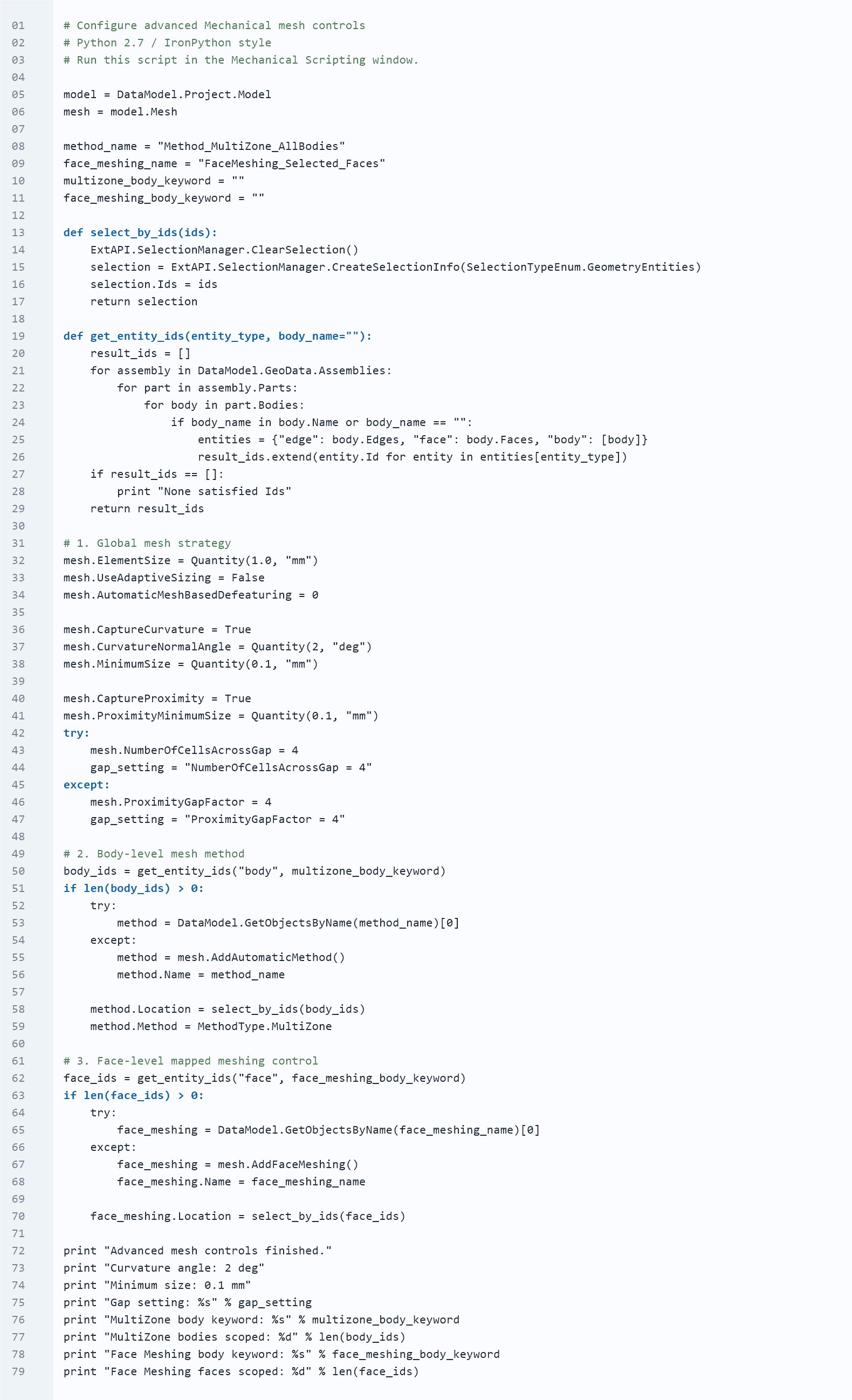The width and height of the screenshot is (852, 1400).
Task: Click the "multizone_body_keyword = """ assignment line
Action: coord(154,181)
